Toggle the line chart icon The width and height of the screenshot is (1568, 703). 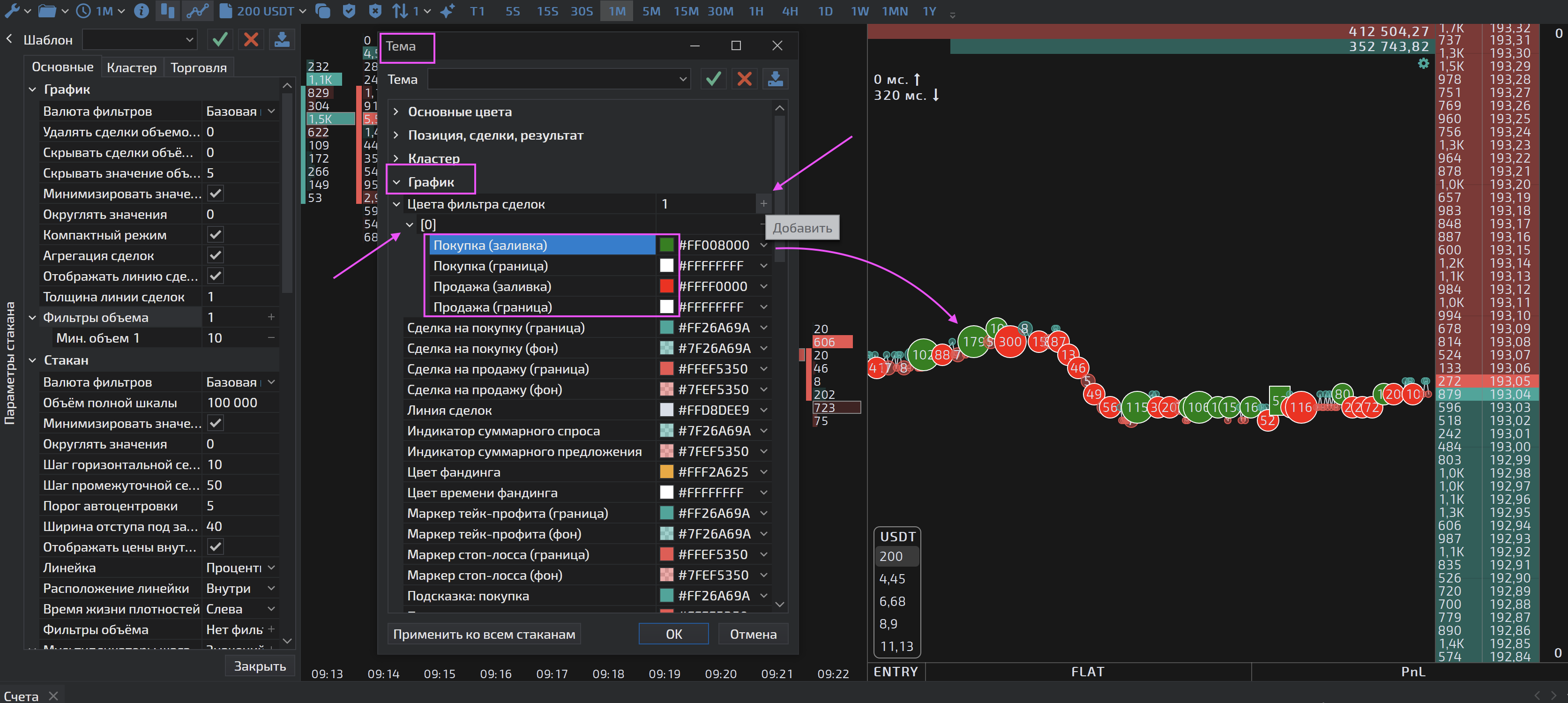coord(198,11)
